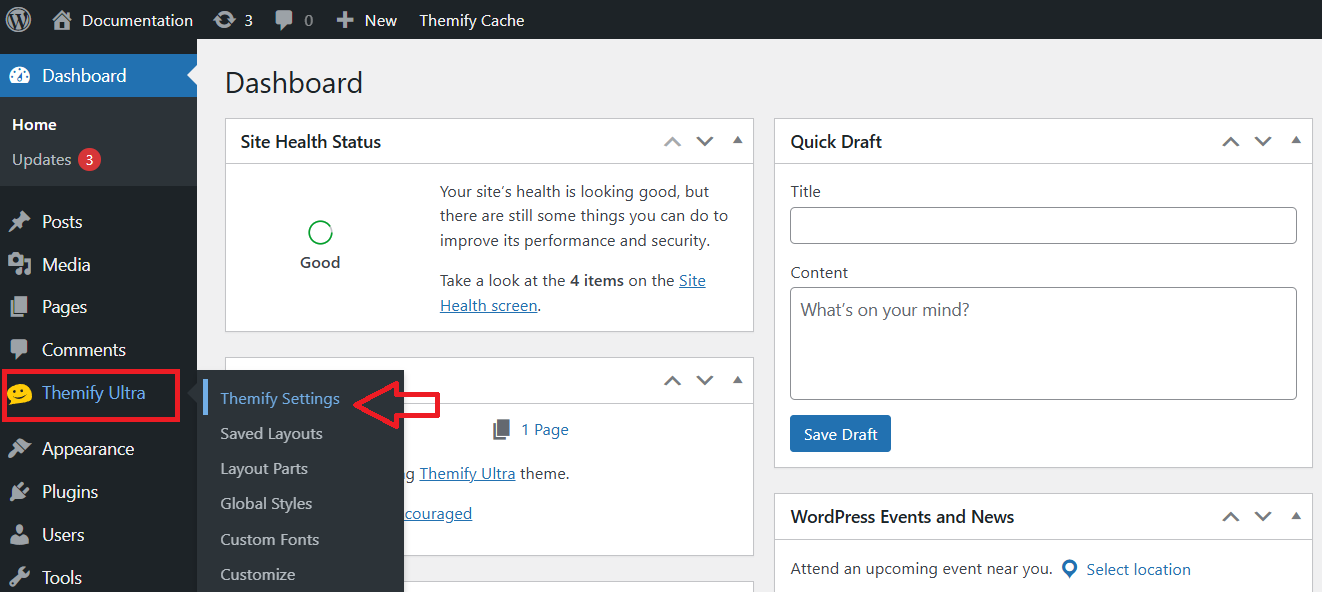Open Themify Settings from the submenu
The image size is (1322, 592).
coord(280,397)
